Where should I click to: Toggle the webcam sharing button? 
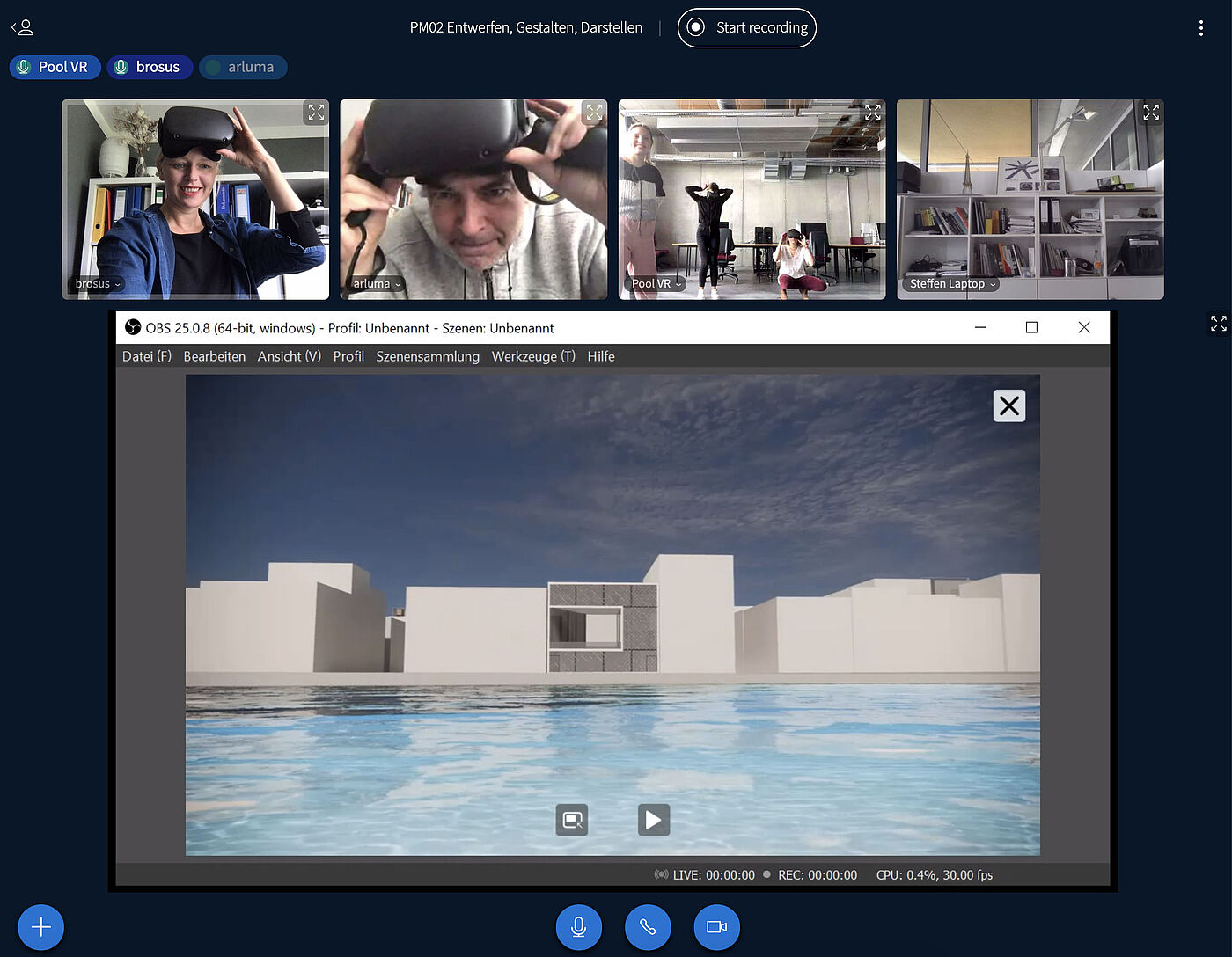coord(716,927)
